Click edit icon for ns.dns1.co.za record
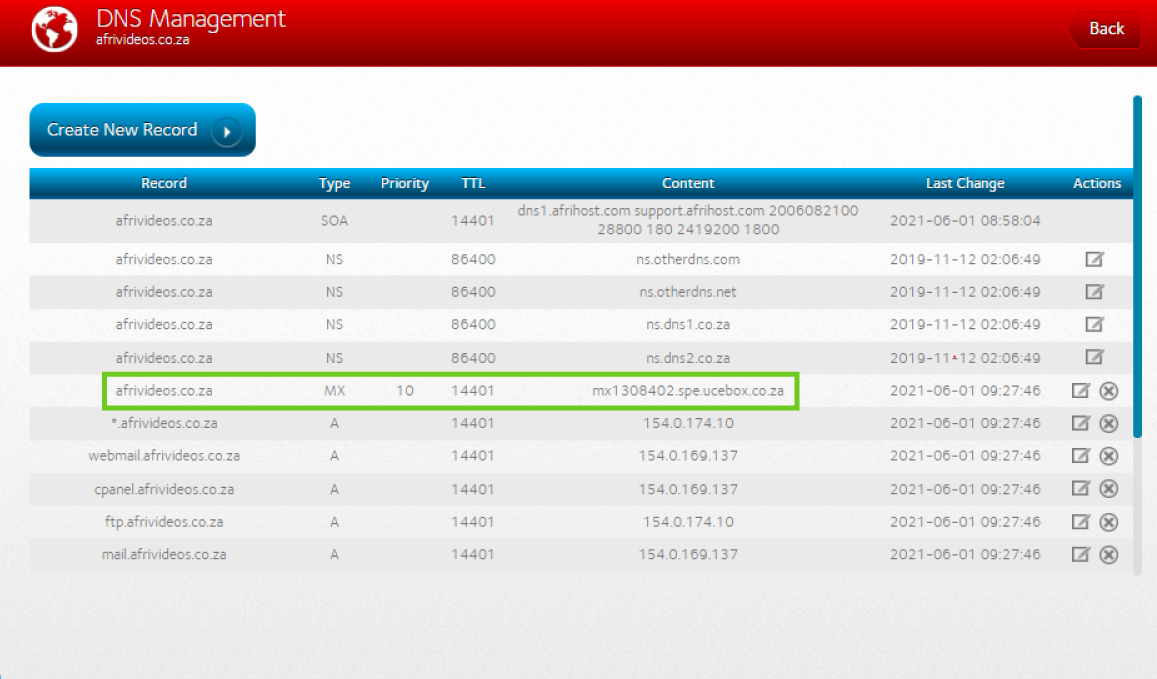The height and width of the screenshot is (679, 1157). 1095,324
